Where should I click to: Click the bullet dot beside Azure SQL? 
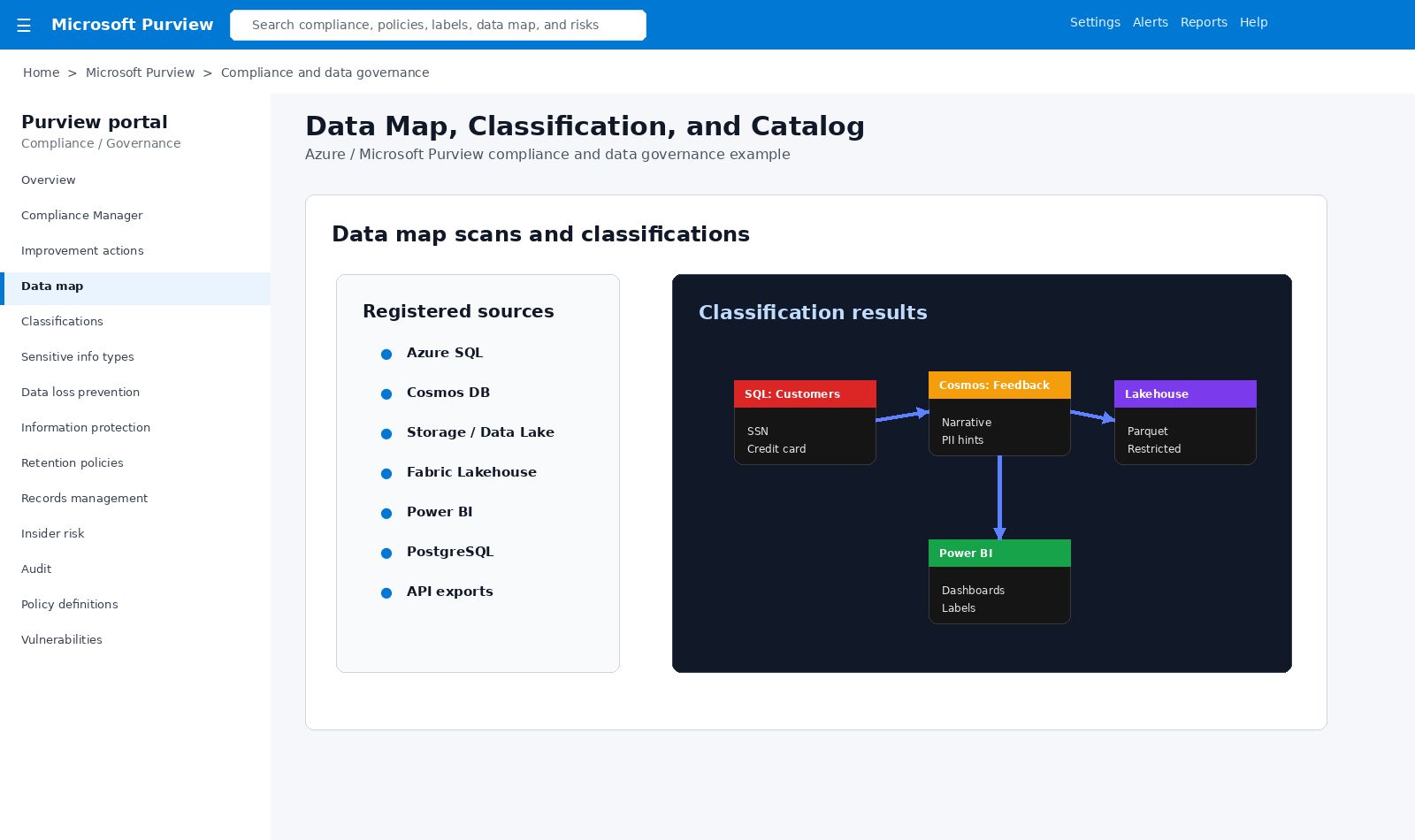coord(386,355)
